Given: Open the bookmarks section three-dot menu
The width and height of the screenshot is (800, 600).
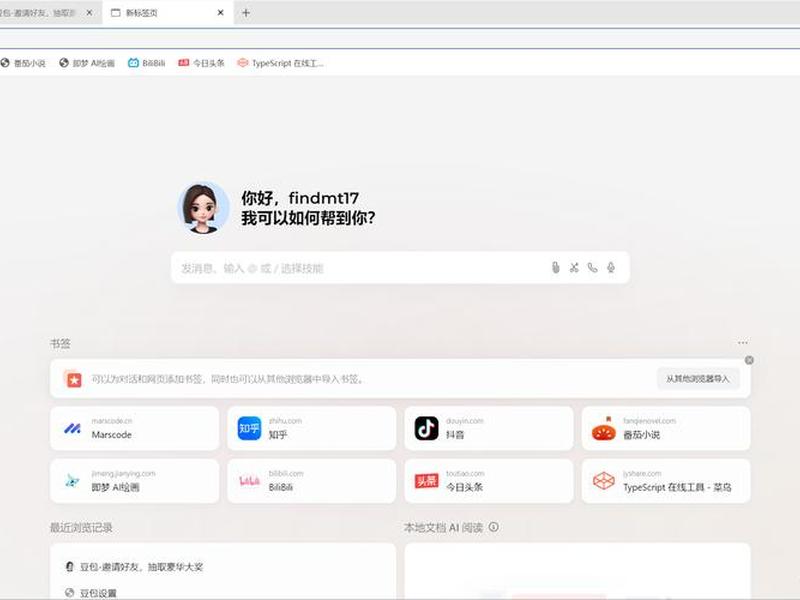Looking at the screenshot, I should click(x=742, y=342).
